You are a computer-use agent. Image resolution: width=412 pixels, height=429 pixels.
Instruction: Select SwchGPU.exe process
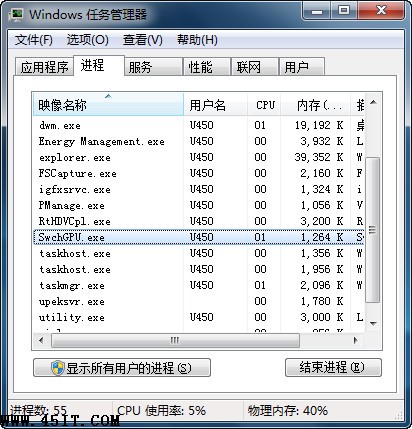click(x=199, y=237)
